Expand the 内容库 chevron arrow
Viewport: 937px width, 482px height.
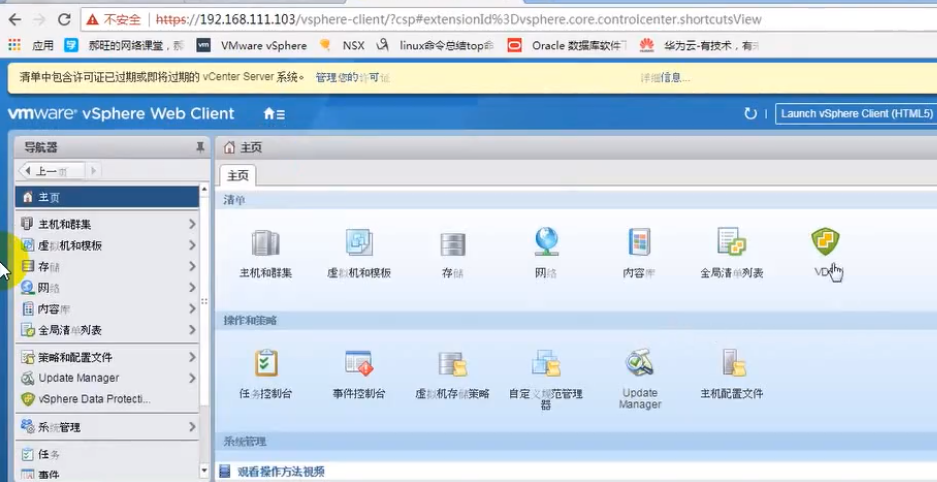(x=192, y=309)
